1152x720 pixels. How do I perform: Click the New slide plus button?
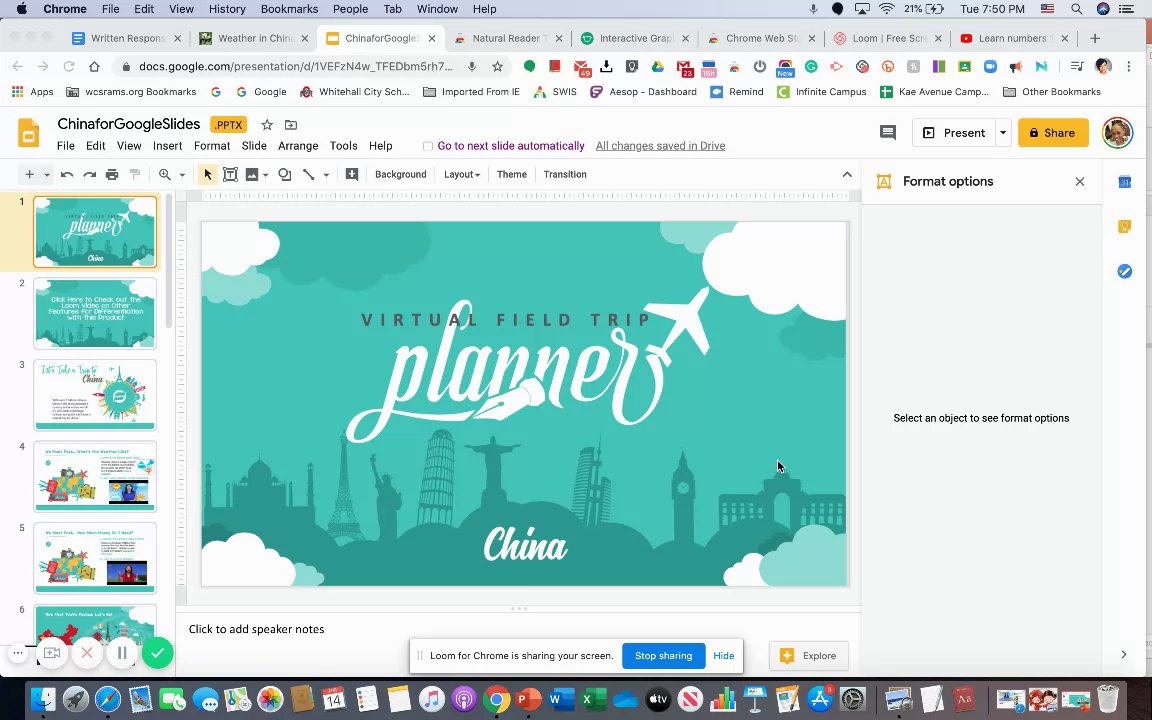click(x=29, y=174)
